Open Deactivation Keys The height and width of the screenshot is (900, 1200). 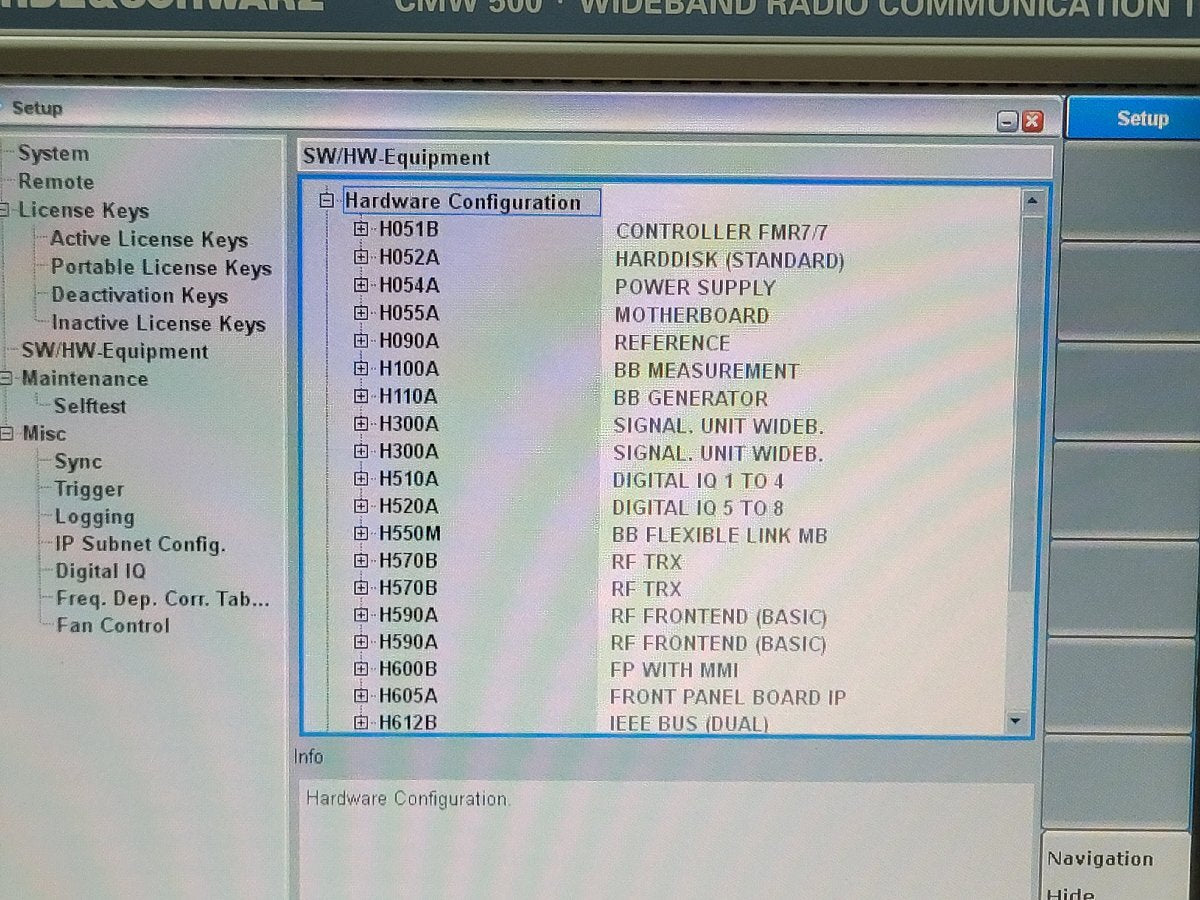pos(139,295)
